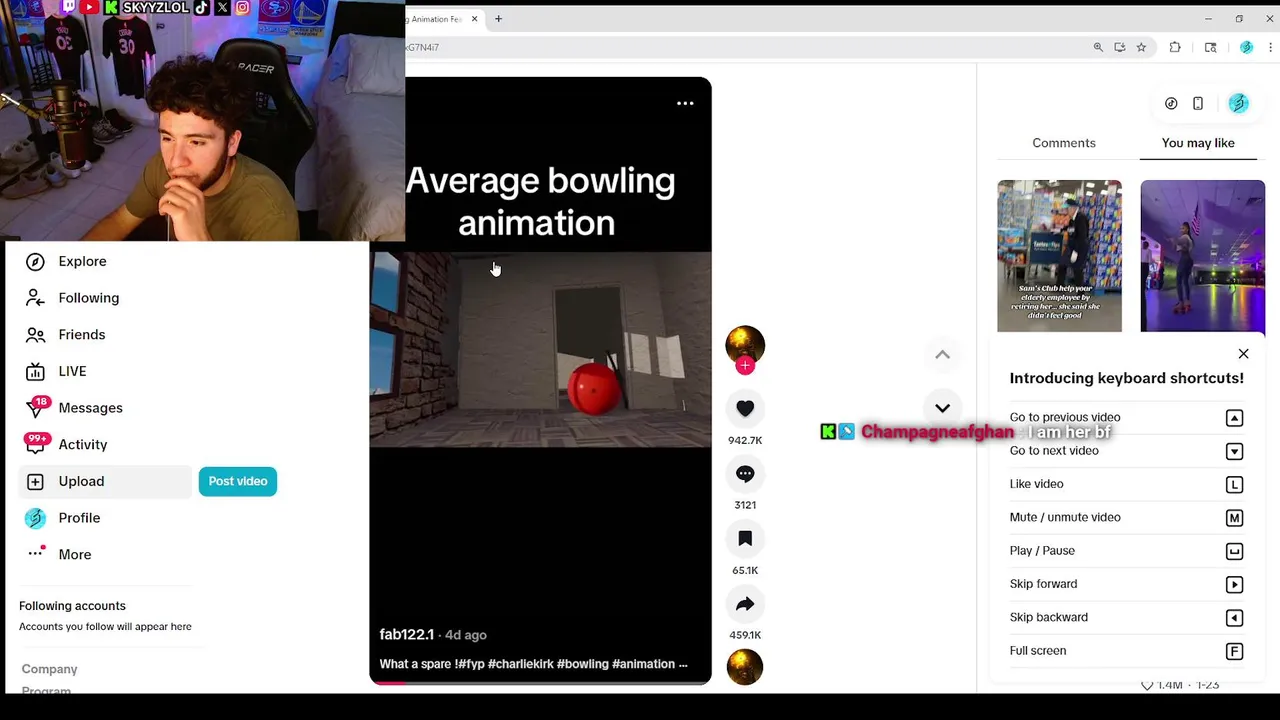
Task: Open the Chrome three-dot menu
Action: click(x=1271, y=47)
